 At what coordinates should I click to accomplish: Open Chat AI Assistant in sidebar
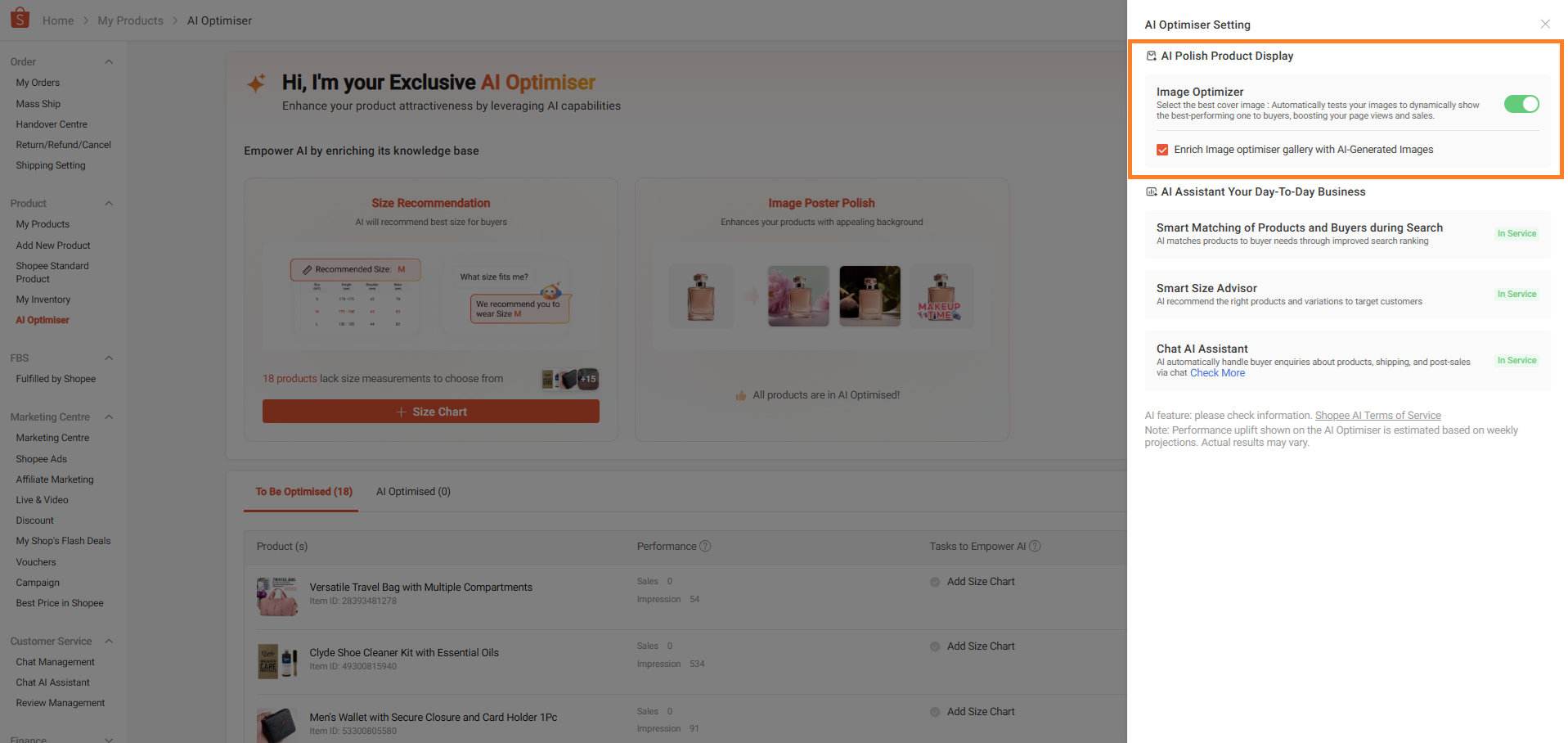pyautogui.click(x=53, y=682)
